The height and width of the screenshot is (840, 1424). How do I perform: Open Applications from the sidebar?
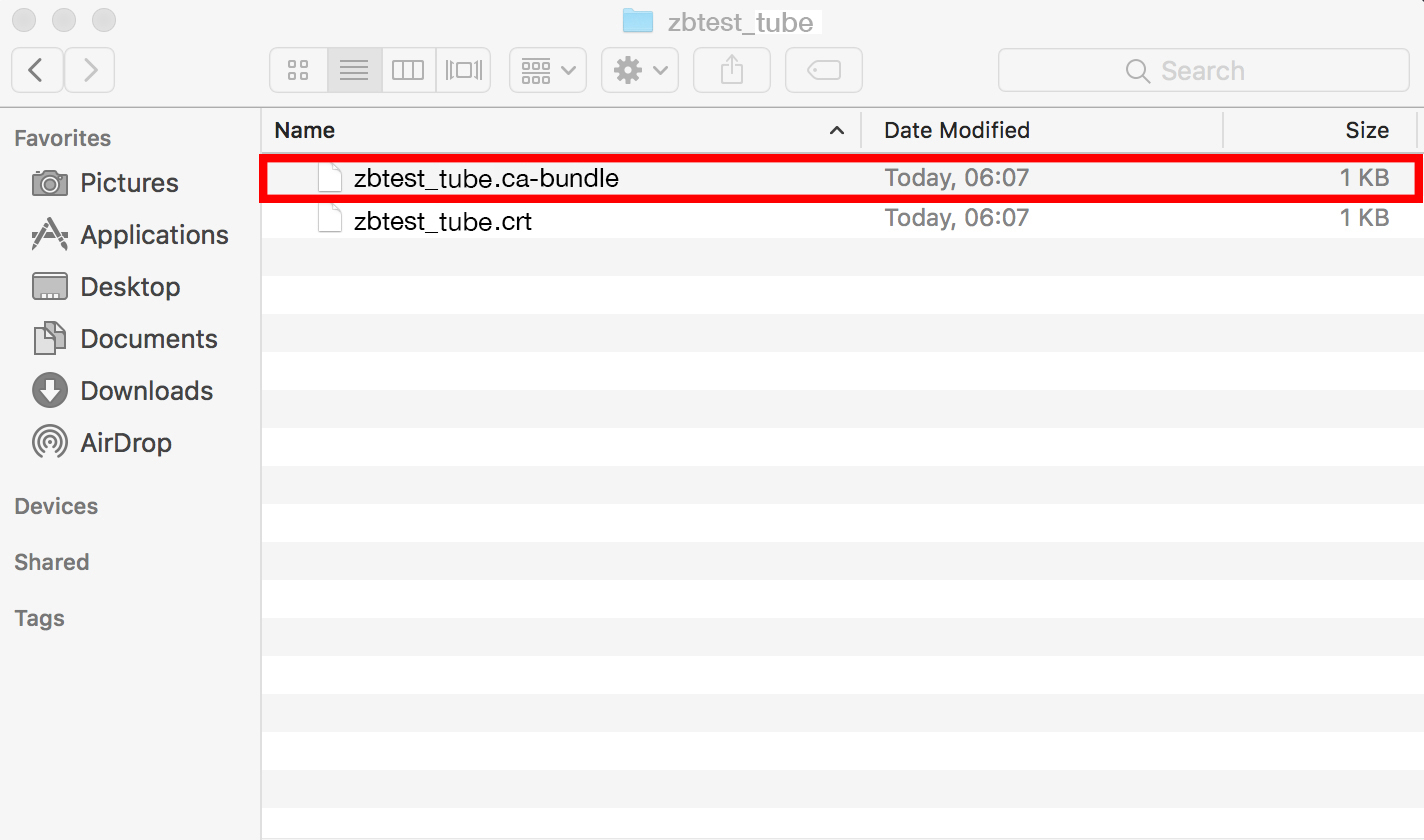pos(153,235)
